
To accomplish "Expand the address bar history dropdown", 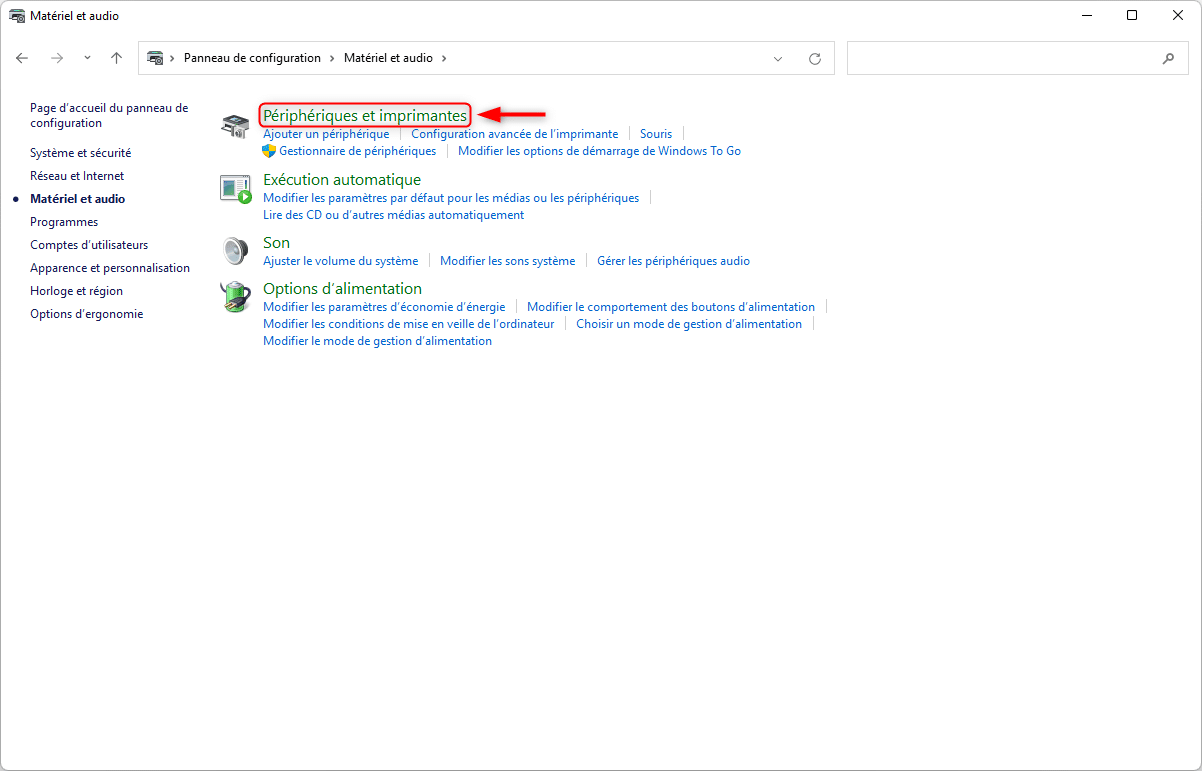I will tap(778, 59).
